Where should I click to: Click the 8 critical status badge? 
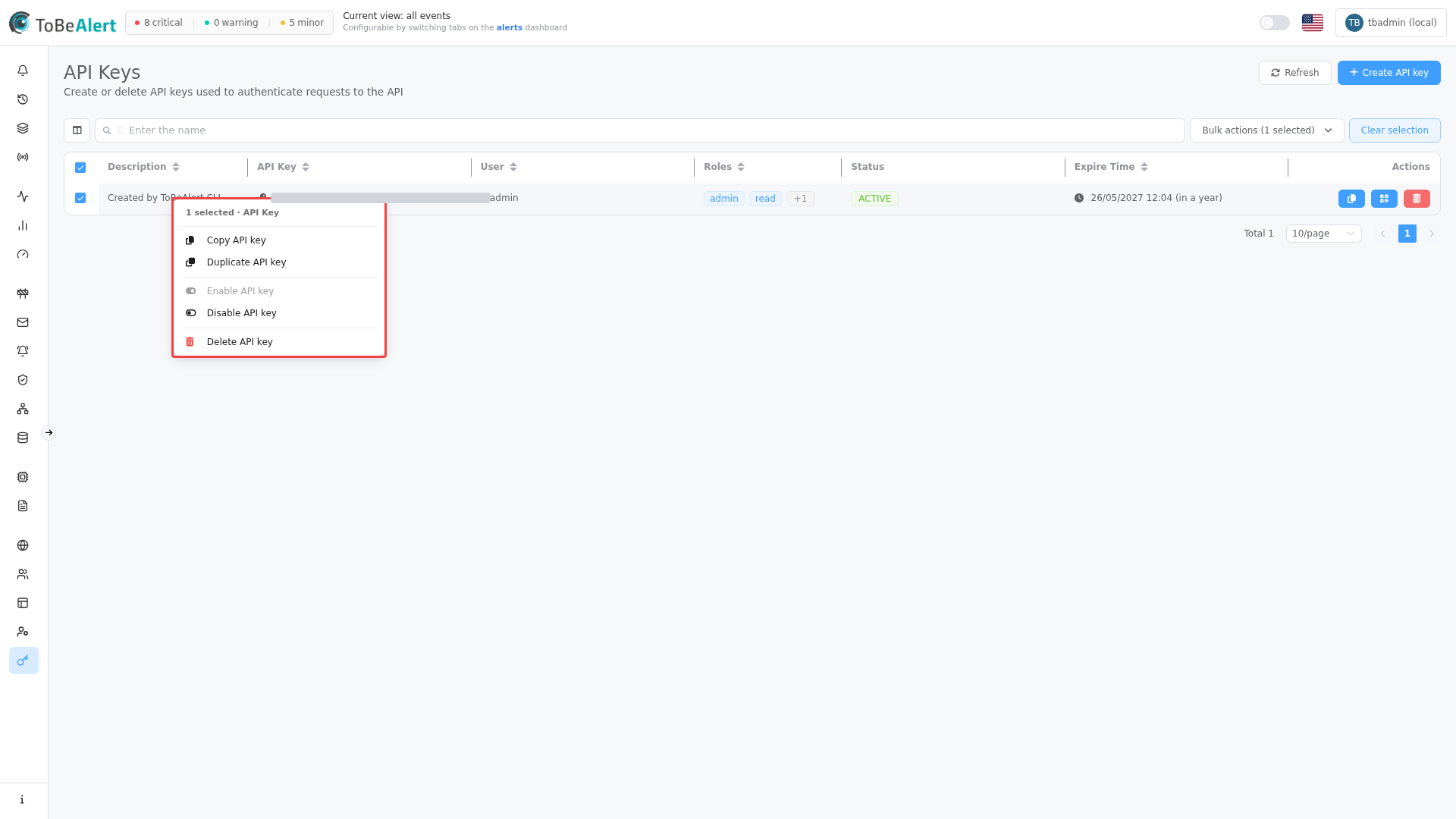click(x=158, y=23)
